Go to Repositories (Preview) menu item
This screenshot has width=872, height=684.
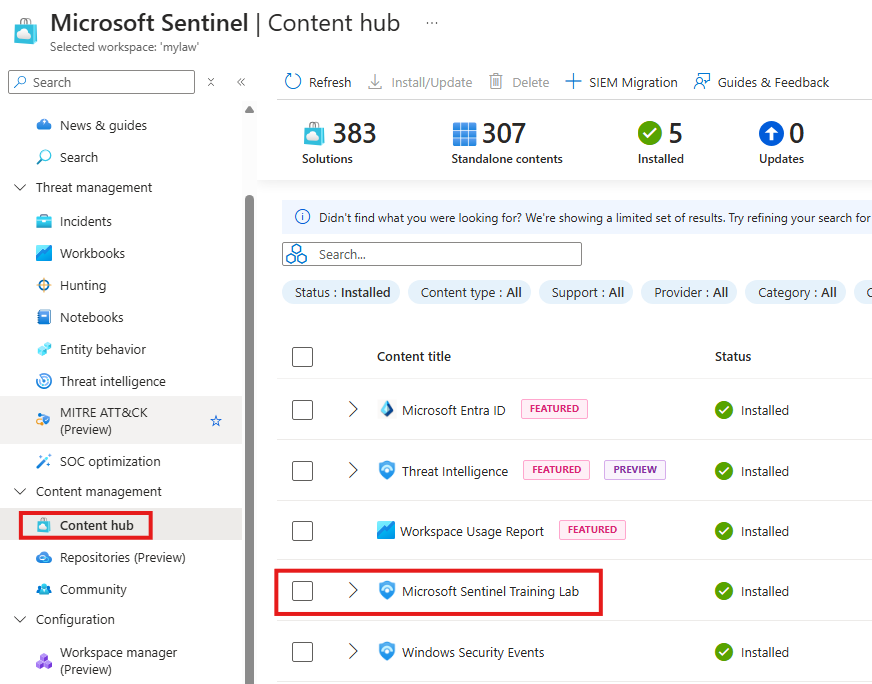pyautogui.click(x=121, y=557)
